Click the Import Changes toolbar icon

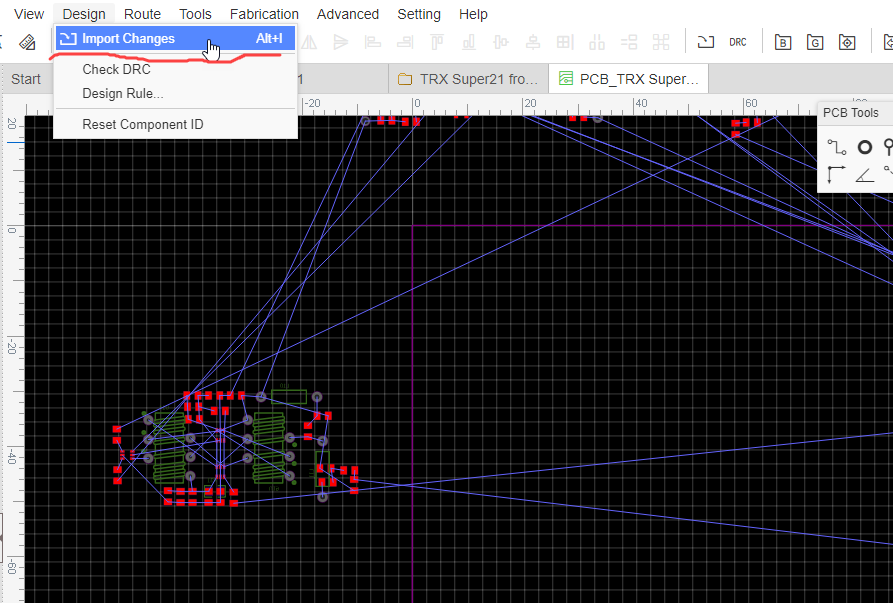(x=706, y=42)
